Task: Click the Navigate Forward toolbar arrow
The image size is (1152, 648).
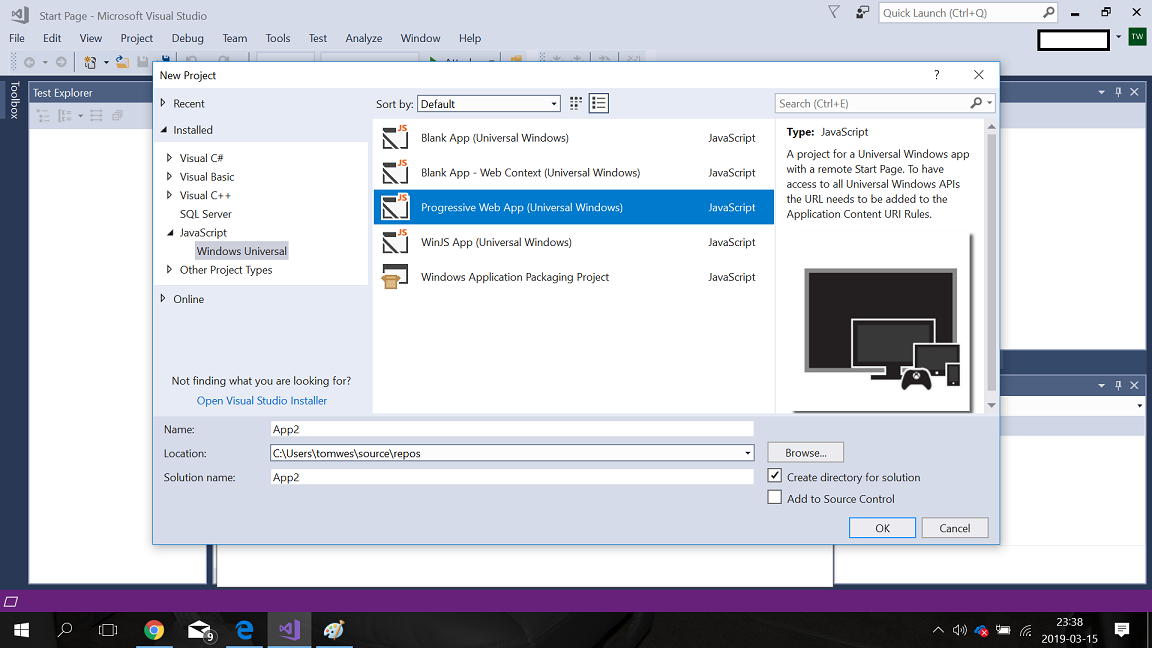Action: [x=62, y=62]
